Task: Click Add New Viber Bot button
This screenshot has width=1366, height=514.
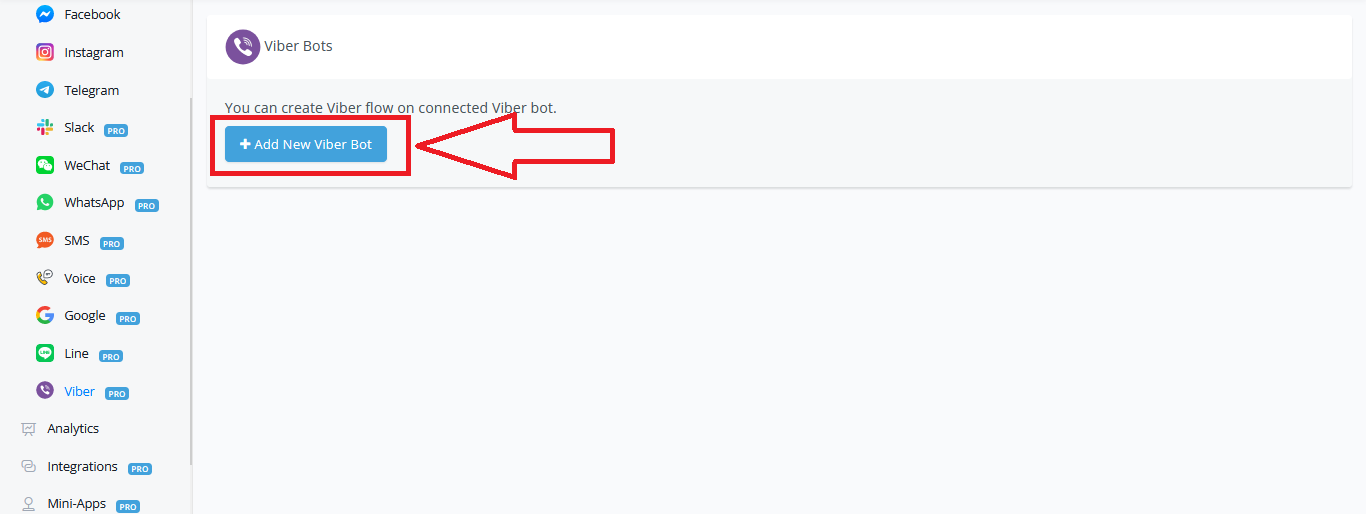Action: click(306, 144)
